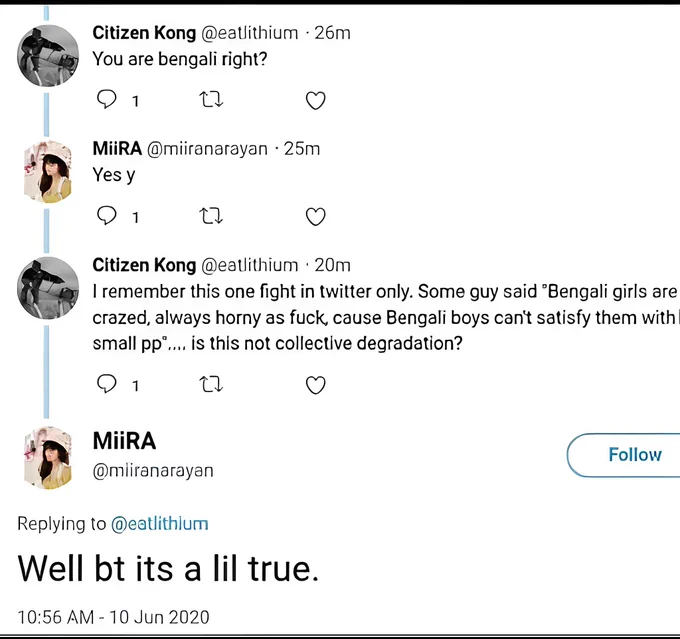Retweet Citizen Kong's 20m tweet
Screen dimensions: 680x639
click(x=211, y=384)
